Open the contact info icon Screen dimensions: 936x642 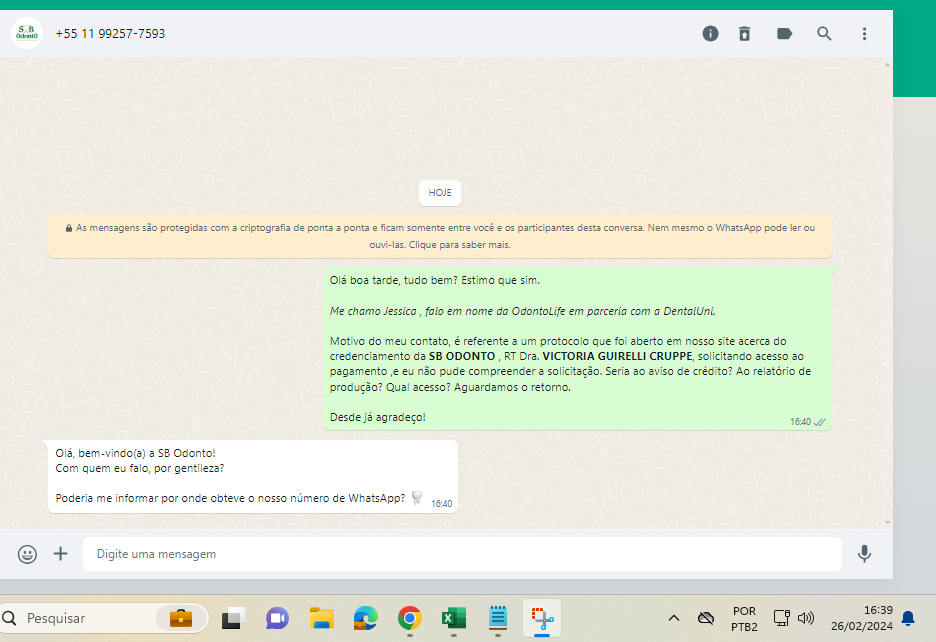click(x=710, y=33)
